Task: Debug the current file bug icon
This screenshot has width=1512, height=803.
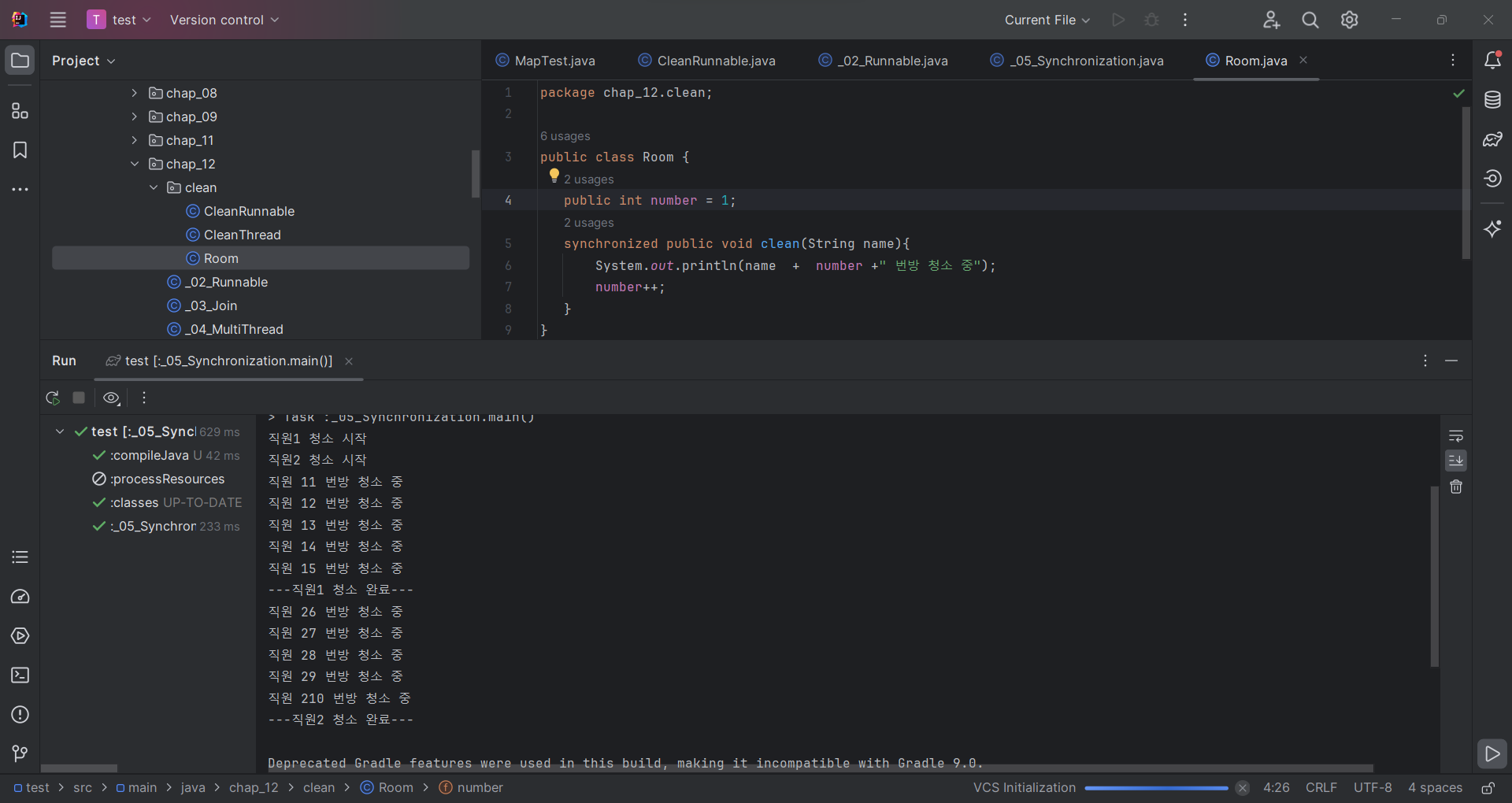Action: 1151,20
